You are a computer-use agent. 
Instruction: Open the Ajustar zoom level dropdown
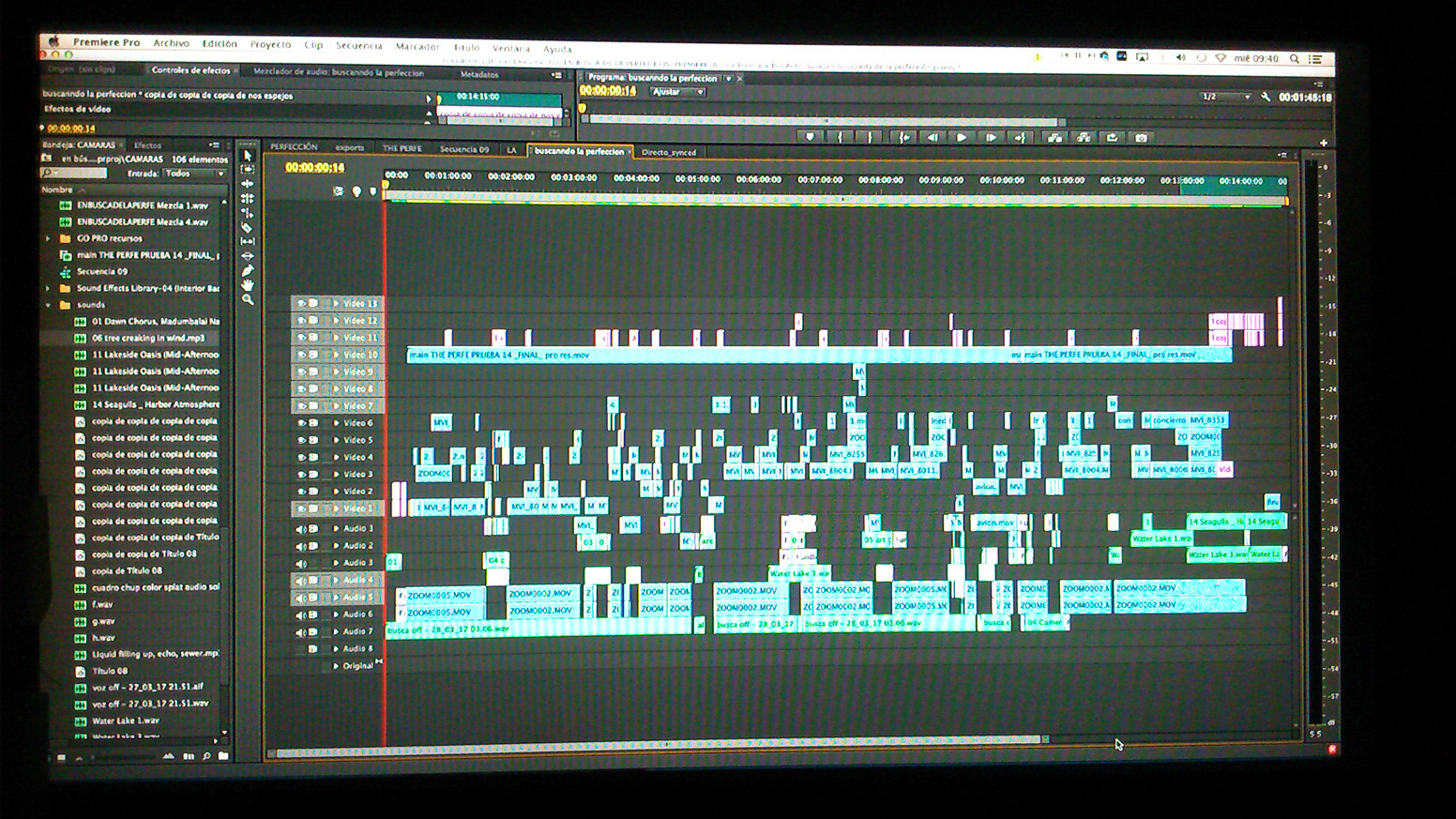click(x=677, y=92)
